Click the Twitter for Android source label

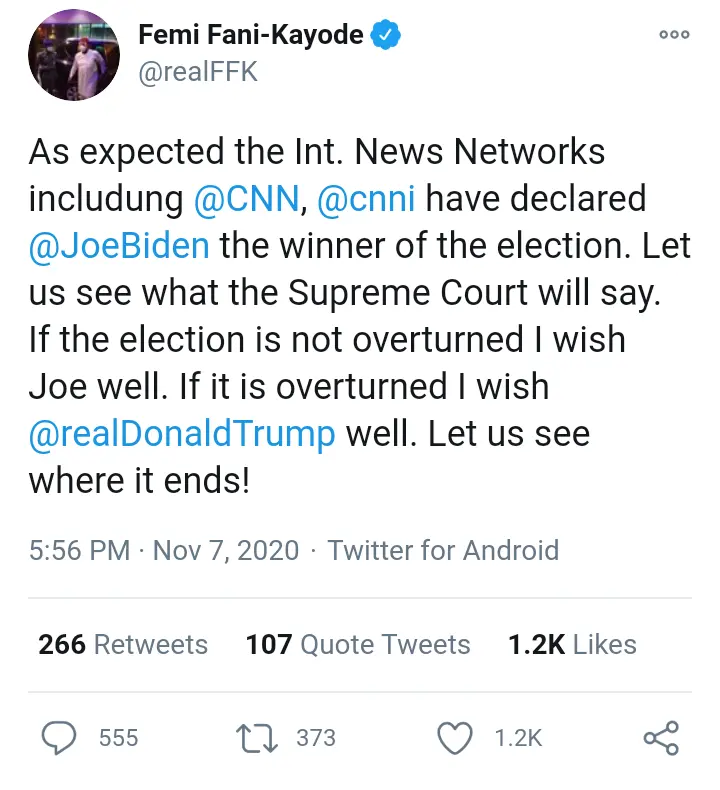443,550
